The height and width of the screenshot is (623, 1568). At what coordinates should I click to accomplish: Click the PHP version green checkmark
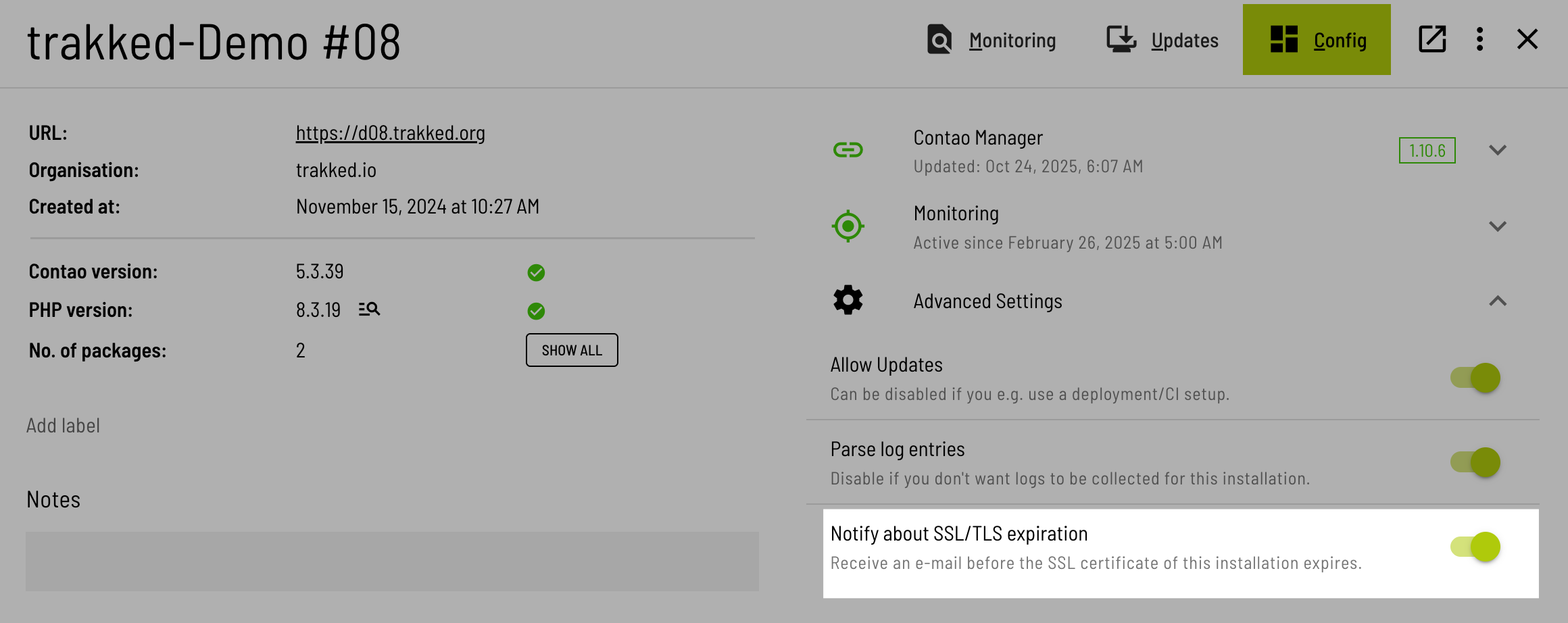pyautogui.click(x=536, y=311)
